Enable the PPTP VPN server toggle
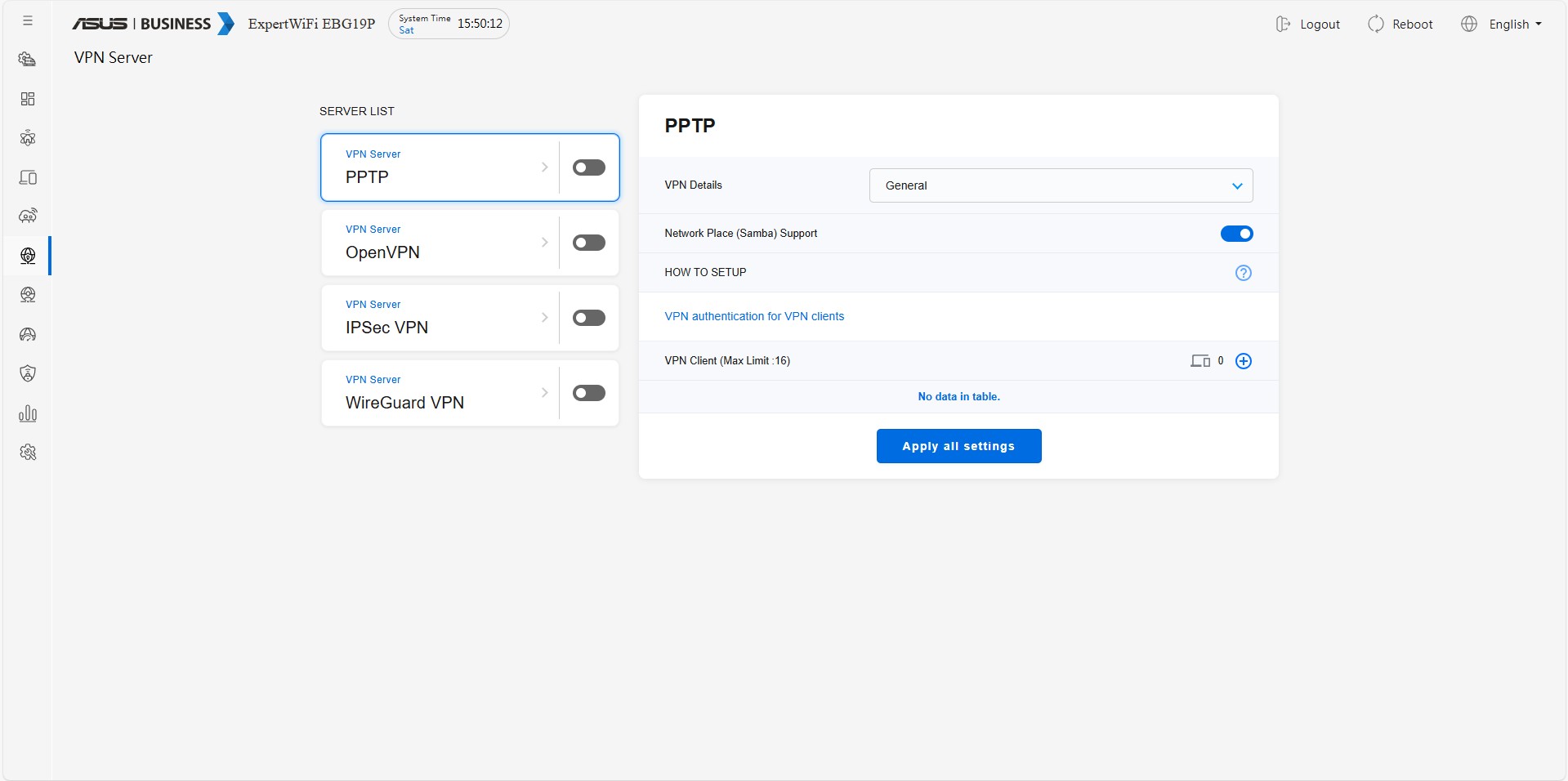This screenshot has height=781, width=1568. click(588, 167)
